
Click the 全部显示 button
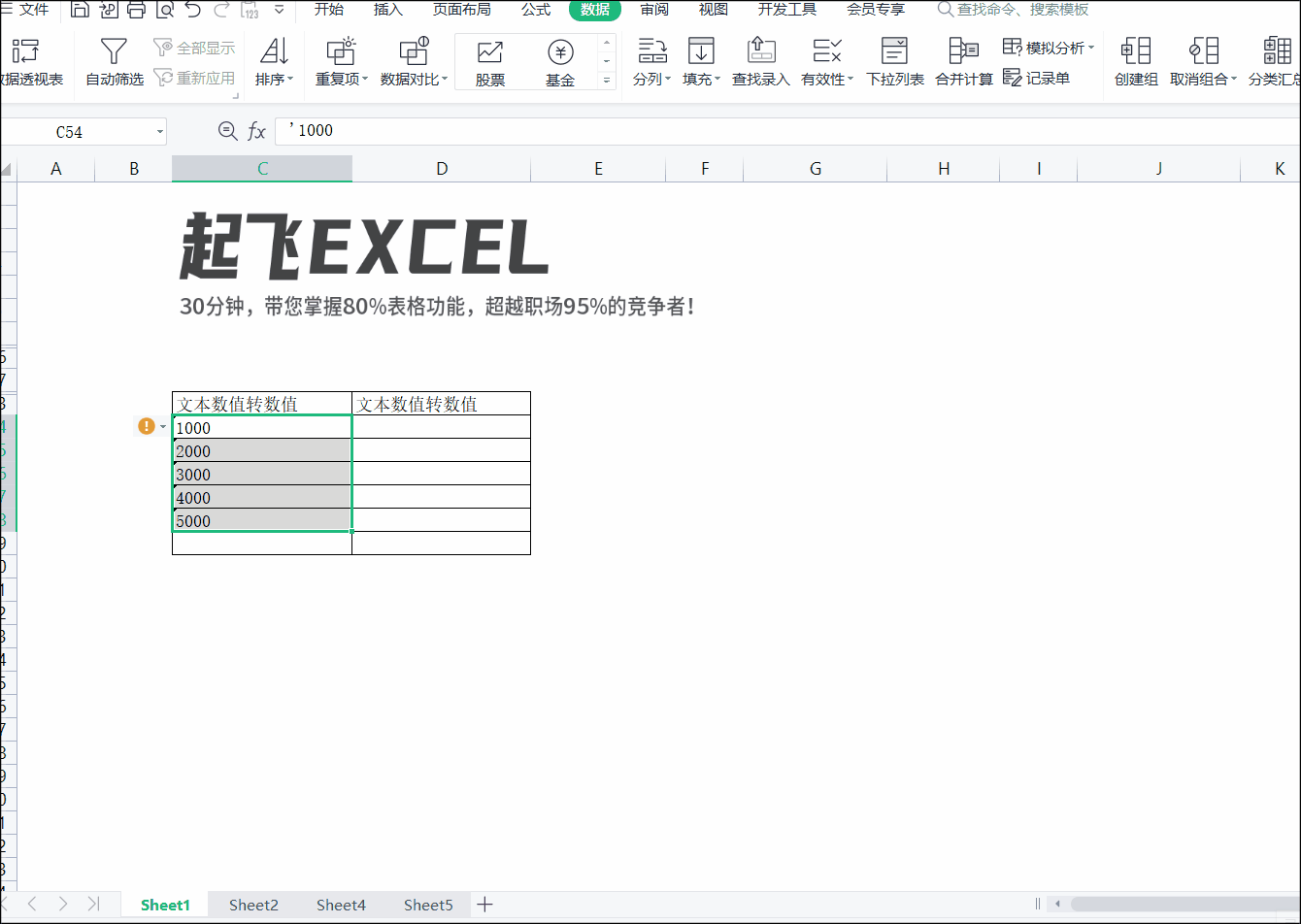[x=194, y=48]
